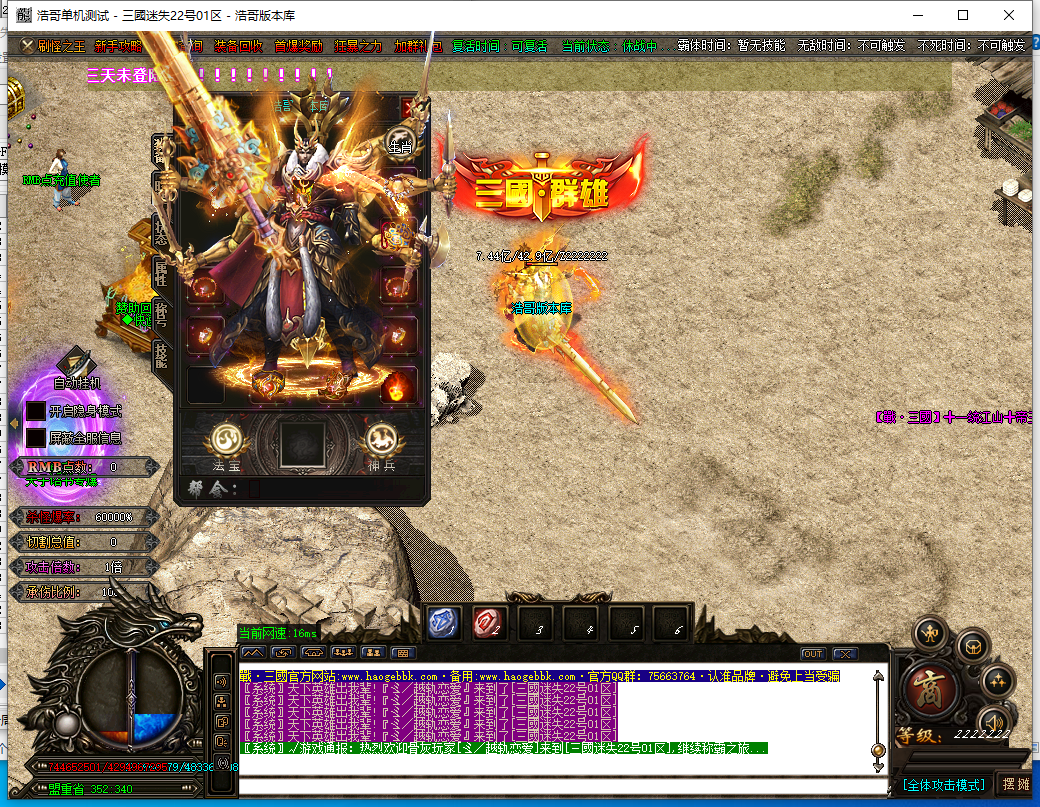Open the 技能 side tab
The height and width of the screenshot is (807, 1040).
161,355
